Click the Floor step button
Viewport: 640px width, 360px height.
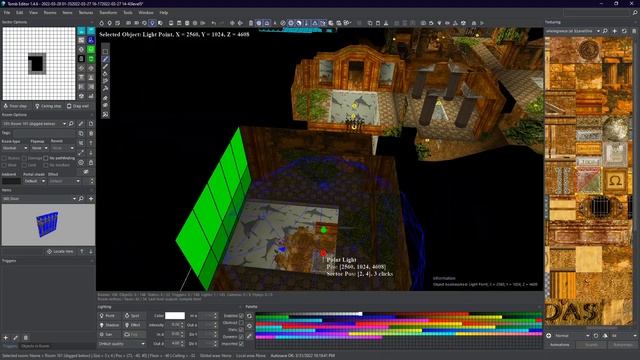click(16, 106)
